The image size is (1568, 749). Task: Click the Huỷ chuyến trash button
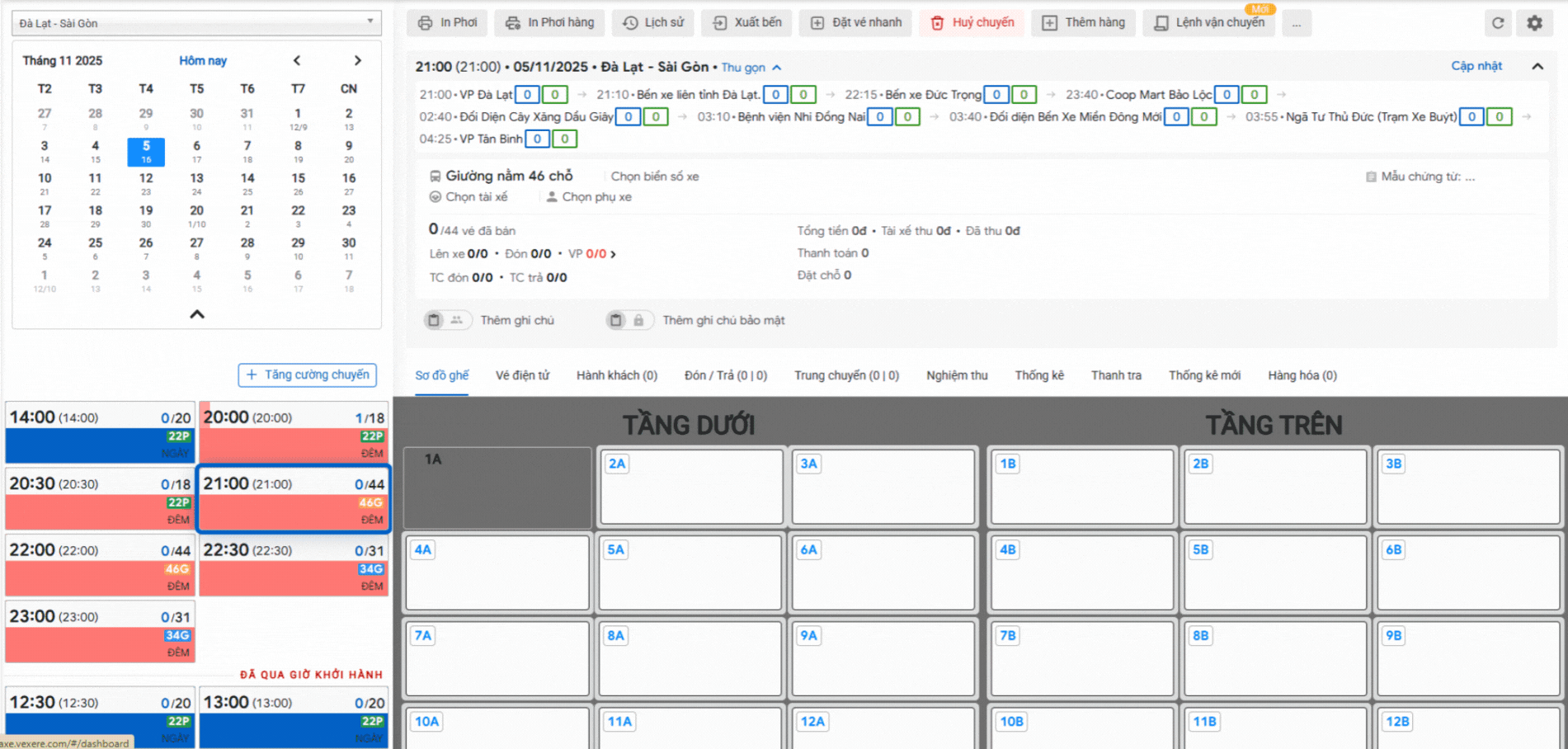tap(972, 23)
